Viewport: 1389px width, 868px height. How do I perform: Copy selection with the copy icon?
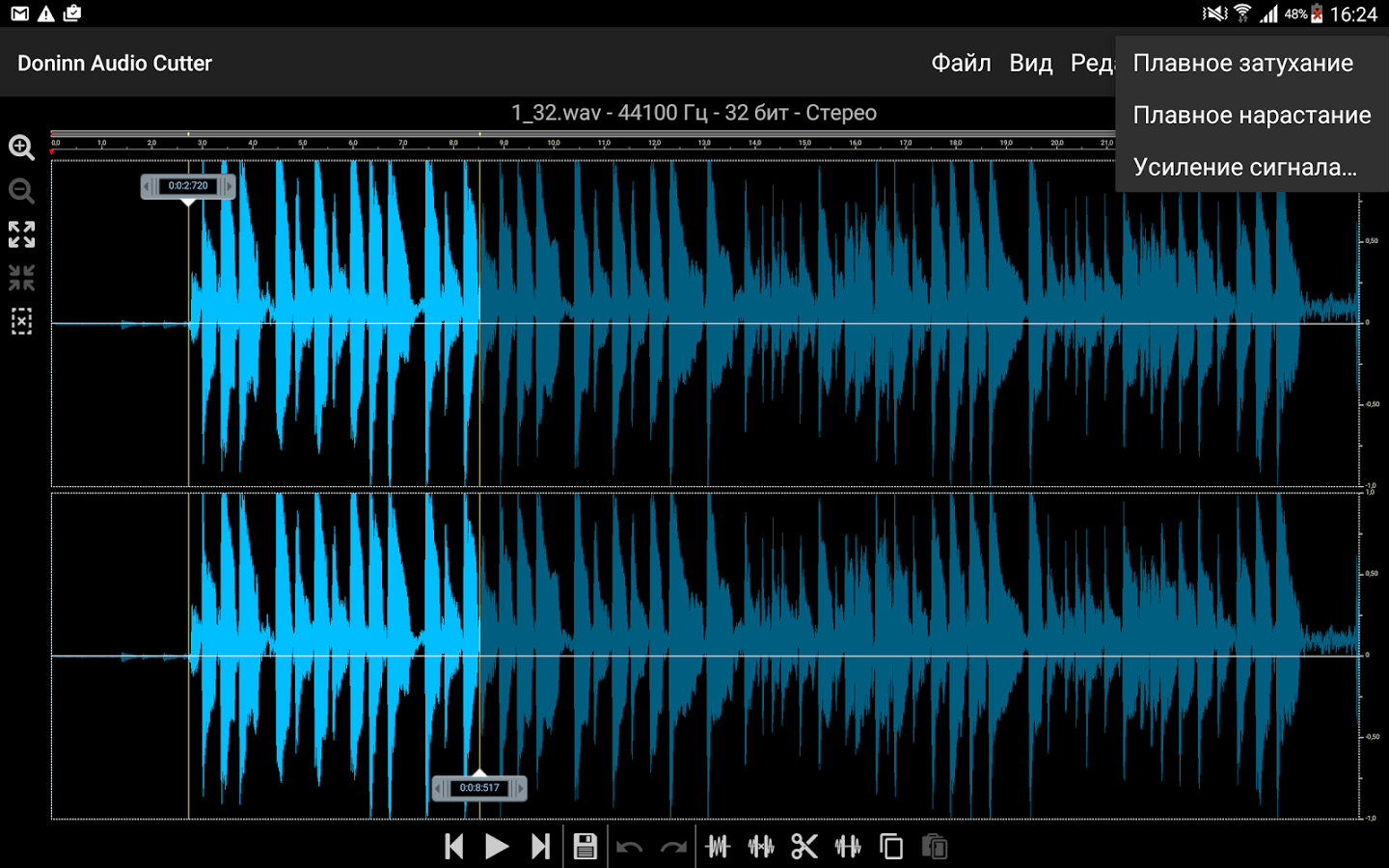point(891,847)
